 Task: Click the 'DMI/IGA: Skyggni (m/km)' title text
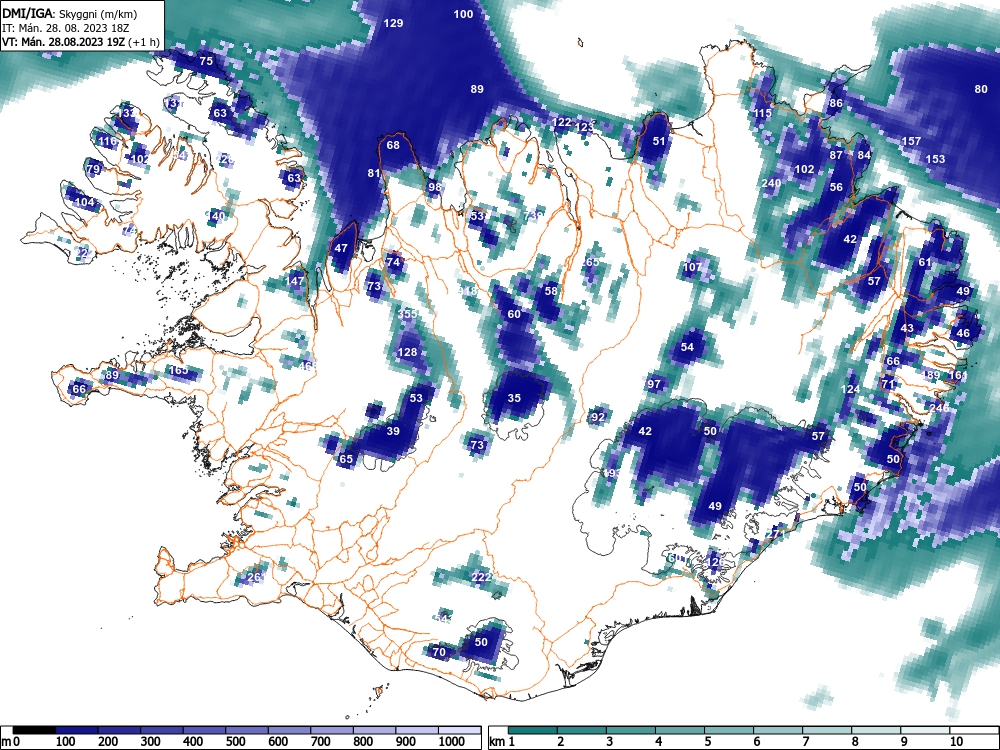click(x=69, y=14)
